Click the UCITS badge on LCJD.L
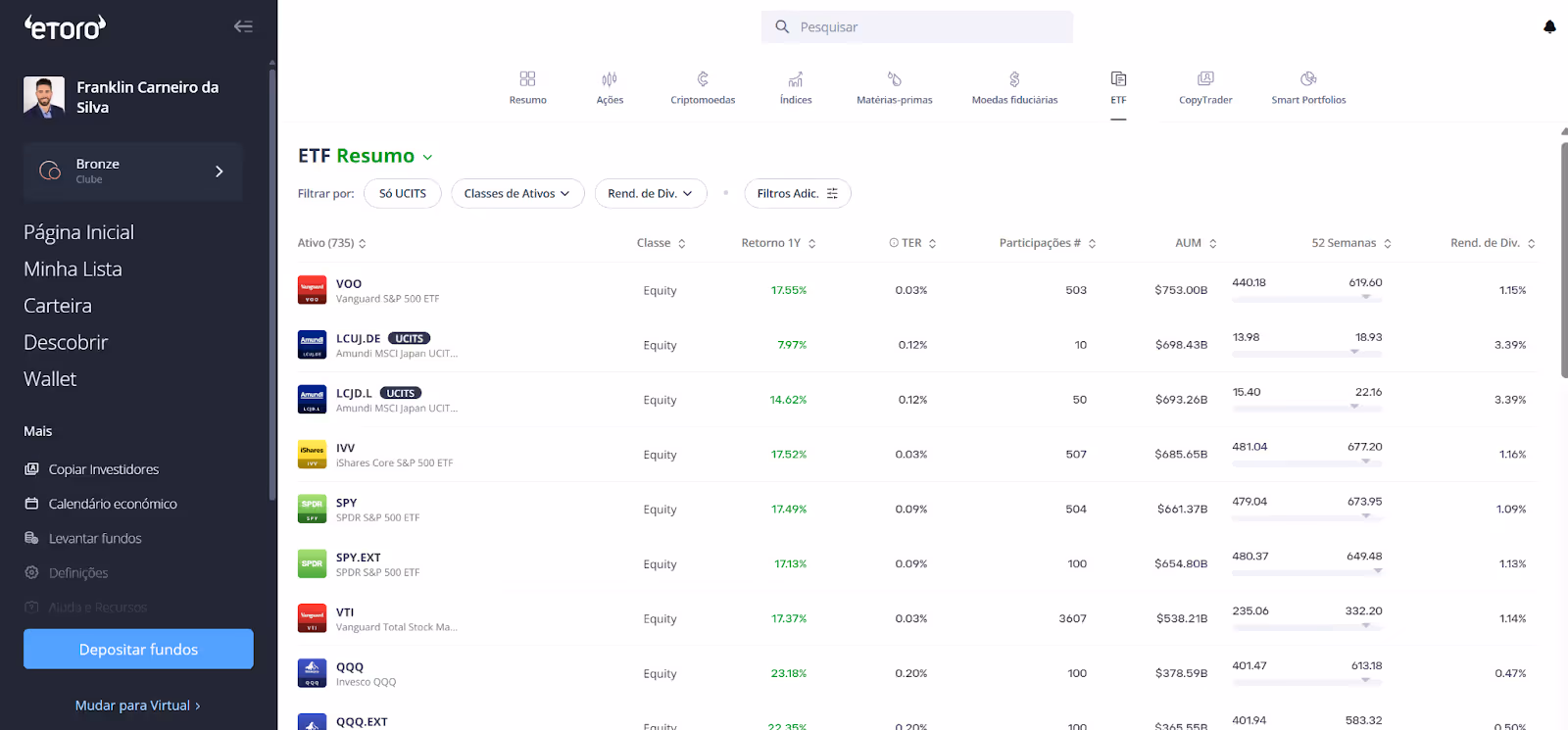The width and height of the screenshot is (1568, 730). click(401, 393)
